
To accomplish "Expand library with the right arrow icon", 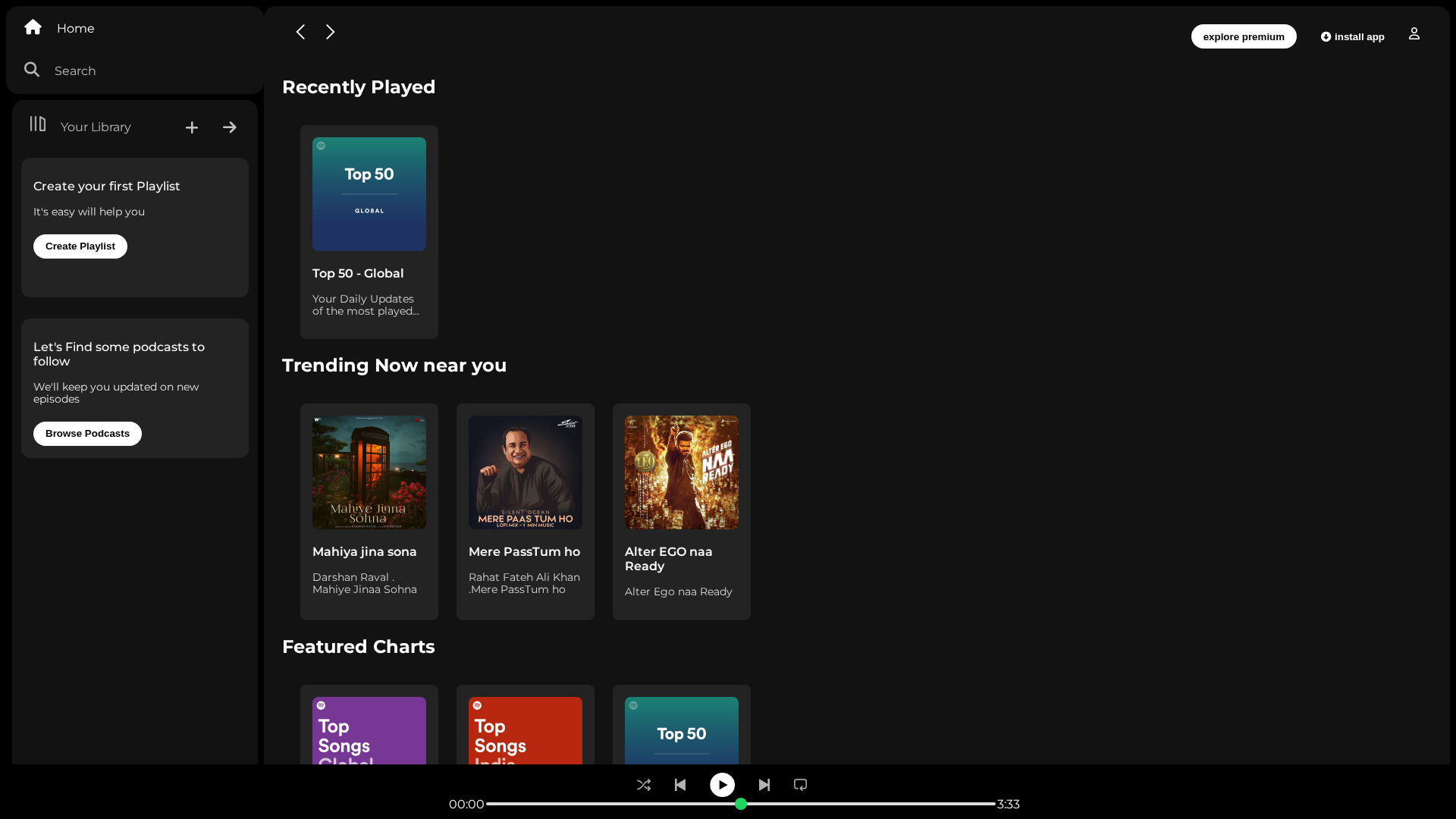I will point(230,127).
